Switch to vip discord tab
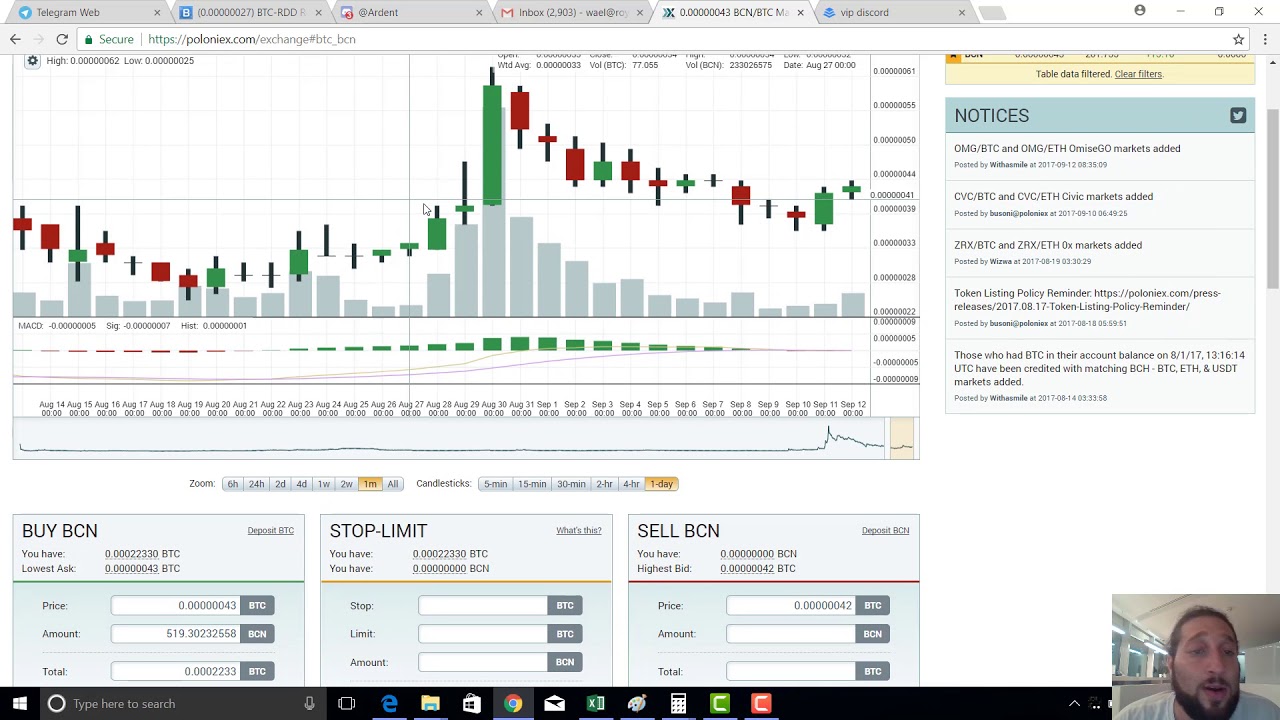The width and height of the screenshot is (1280, 720). click(893, 12)
